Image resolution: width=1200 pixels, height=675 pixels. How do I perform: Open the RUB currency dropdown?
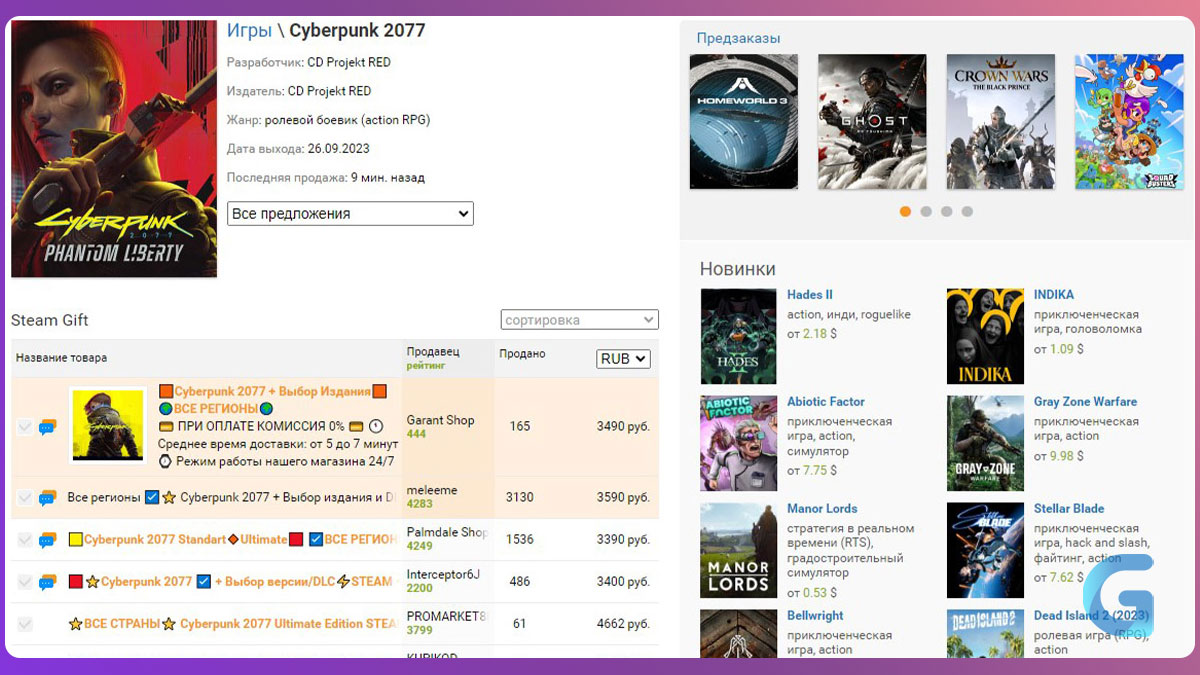pos(623,358)
